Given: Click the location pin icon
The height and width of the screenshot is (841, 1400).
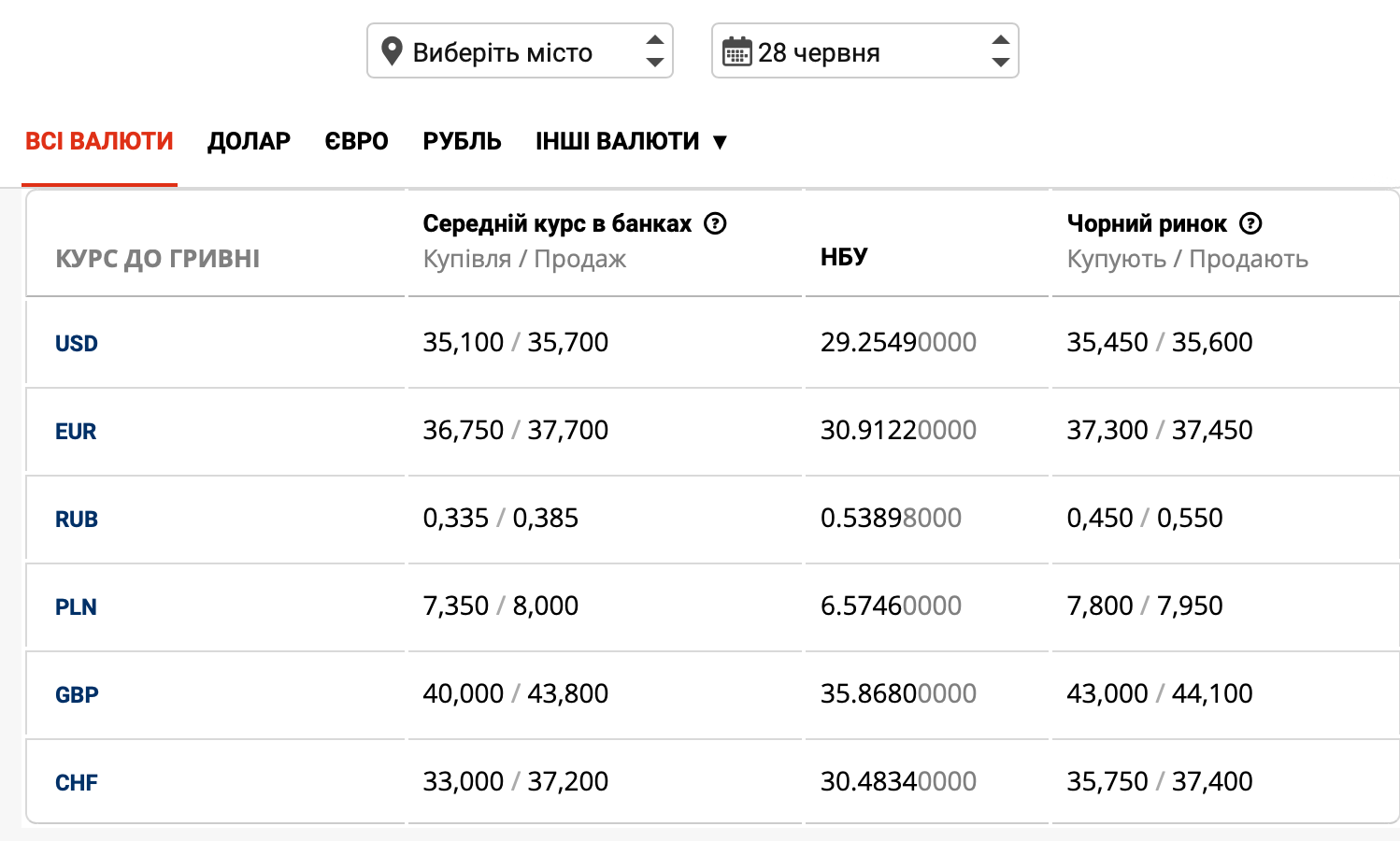Looking at the screenshot, I should (x=393, y=51).
